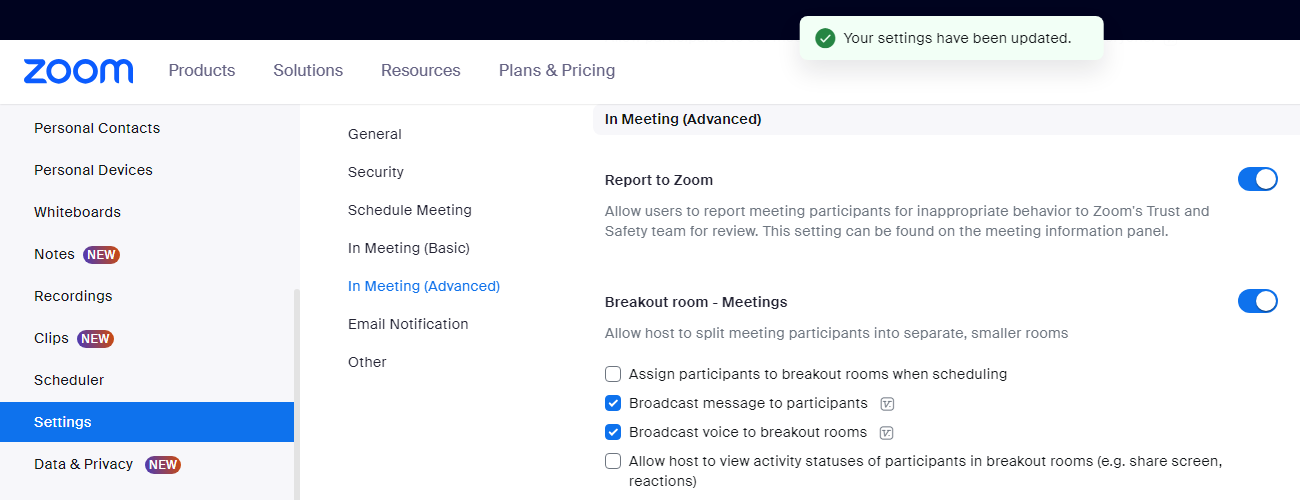Click green checkmark icon in settings updated notification
Image resolution: width=1300 pixels, height=500 pixels.
(x=825, y=38)
